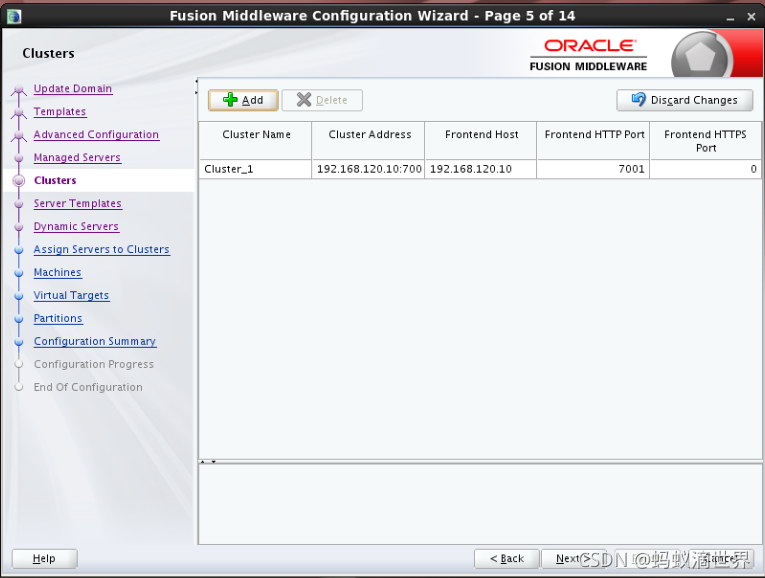Click the green plus icon on Add
The height and width of the screenshot is (578, 765).
pos(230,100)
